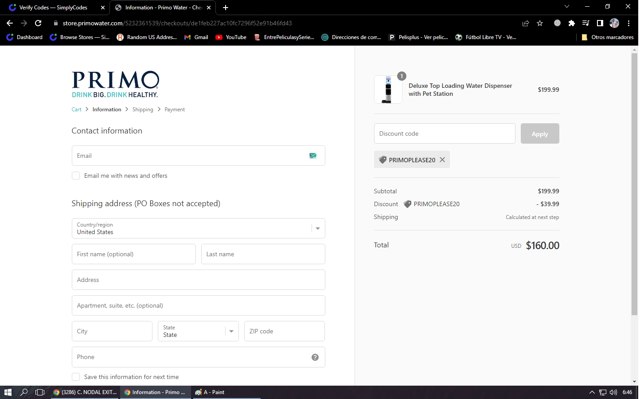640x399 pixels.
Task: Open the share page icon in address bar
Action: point(525,23)
